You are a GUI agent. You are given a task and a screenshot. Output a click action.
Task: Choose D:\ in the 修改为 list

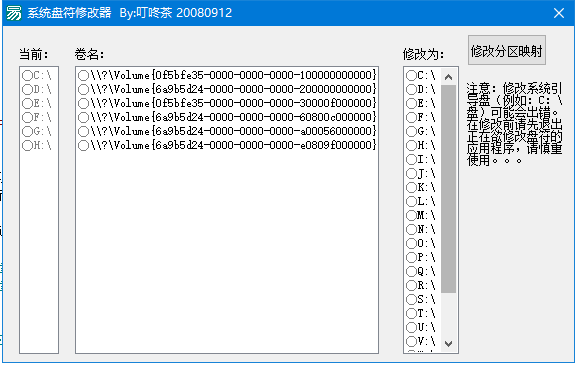pyautogui.click(x=421, y=89)
